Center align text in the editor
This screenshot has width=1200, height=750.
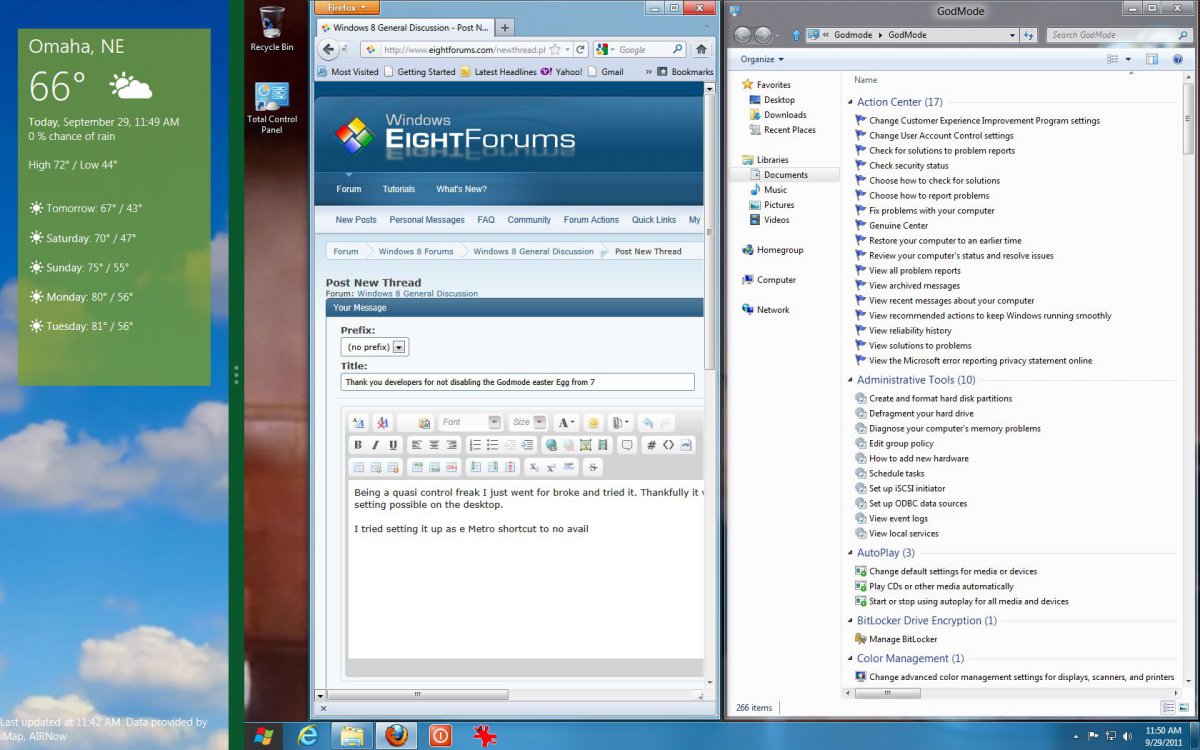pos(434,445)
